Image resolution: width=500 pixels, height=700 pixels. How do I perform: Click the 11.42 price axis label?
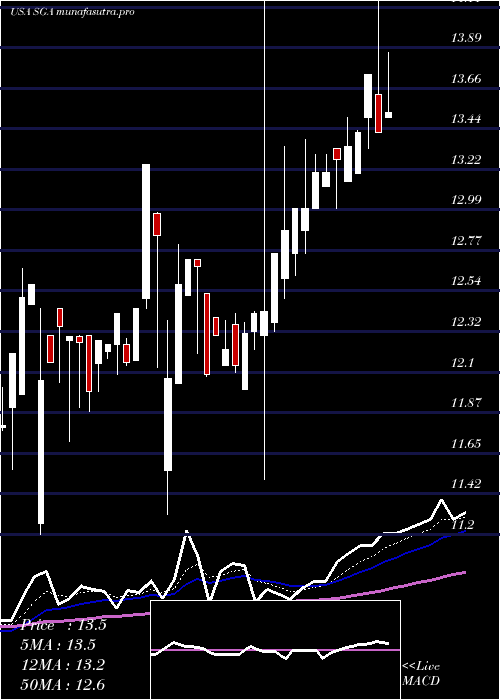click(466, 483)
